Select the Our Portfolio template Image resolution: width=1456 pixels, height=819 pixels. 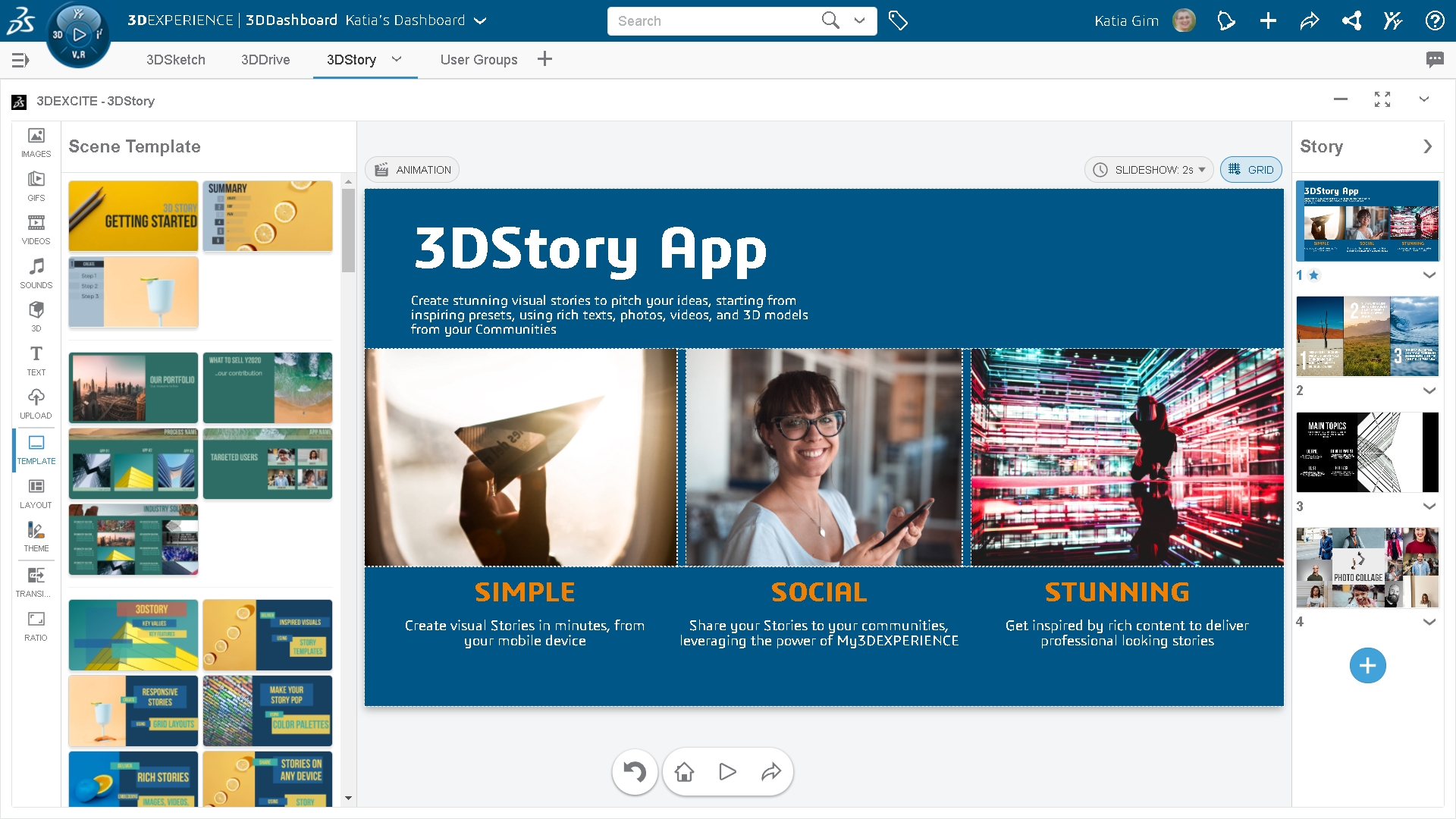tap(133, 388)
